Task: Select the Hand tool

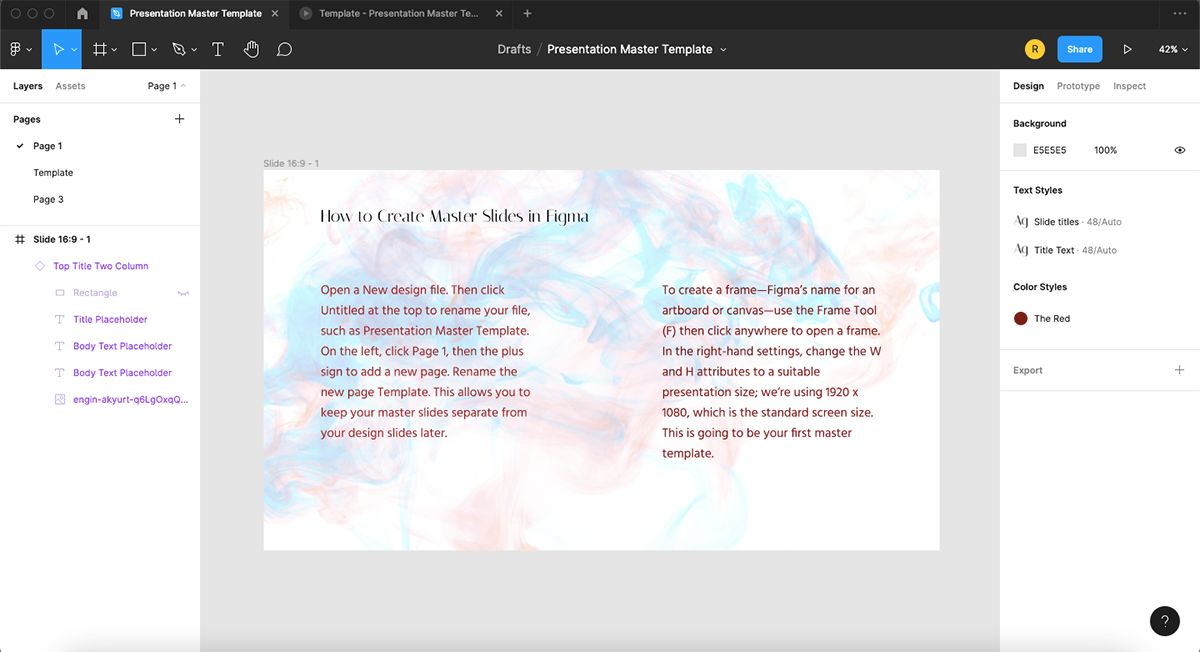Action: pos(251,48)
